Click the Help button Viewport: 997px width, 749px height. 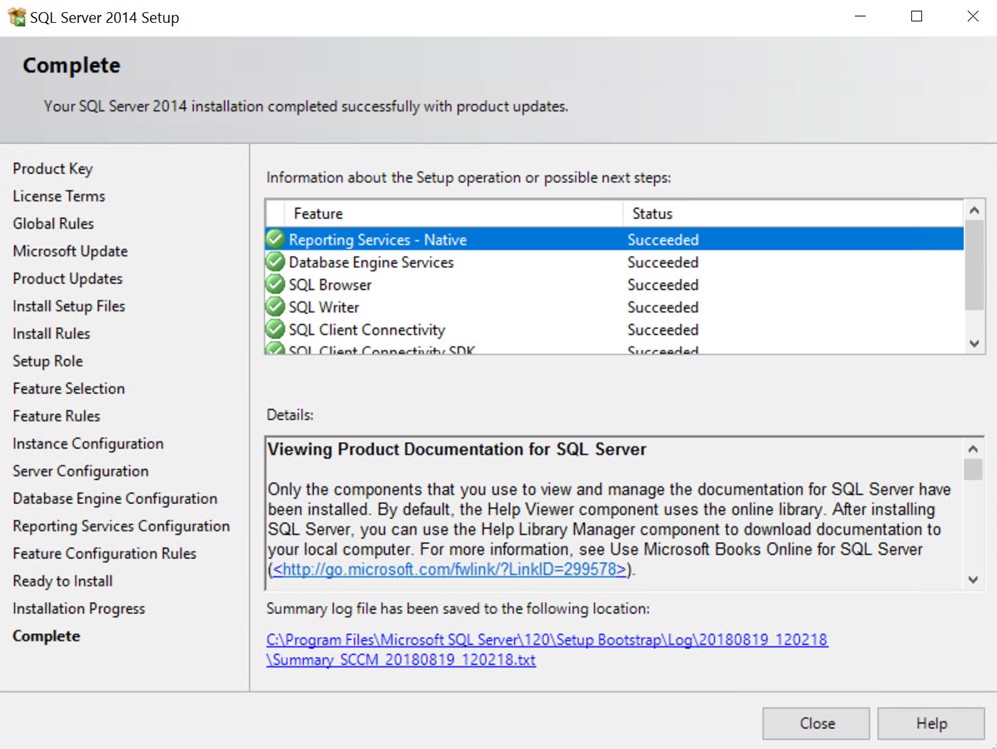[932, 724]
